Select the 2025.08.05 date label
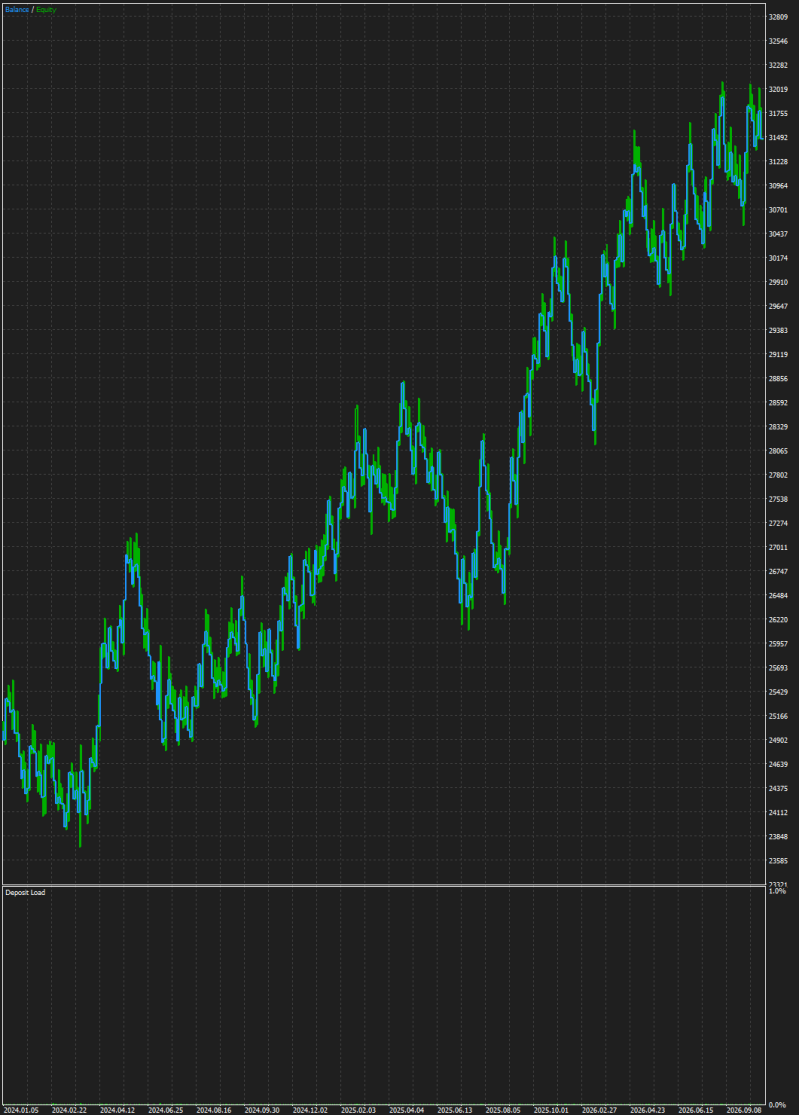 tap(503, 1111)
